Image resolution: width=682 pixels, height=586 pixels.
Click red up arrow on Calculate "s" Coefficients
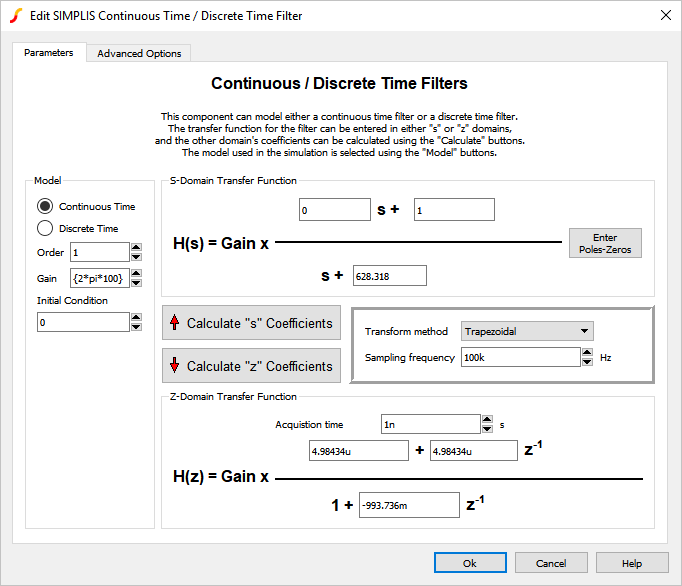click(174, 323)
